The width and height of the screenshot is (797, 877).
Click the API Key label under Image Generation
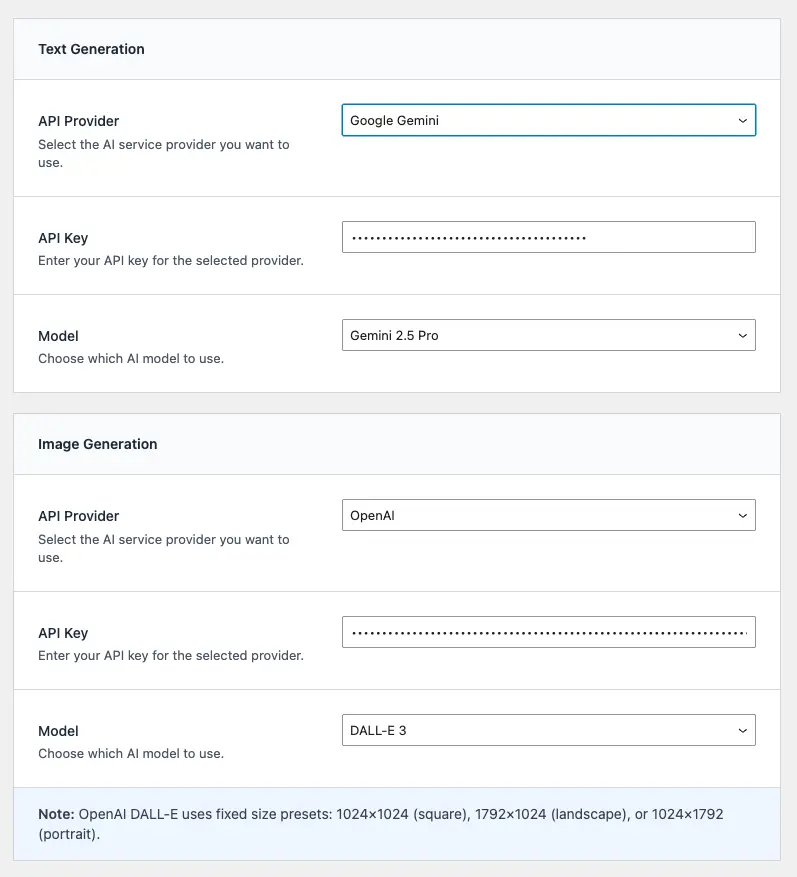coord(63,634)
